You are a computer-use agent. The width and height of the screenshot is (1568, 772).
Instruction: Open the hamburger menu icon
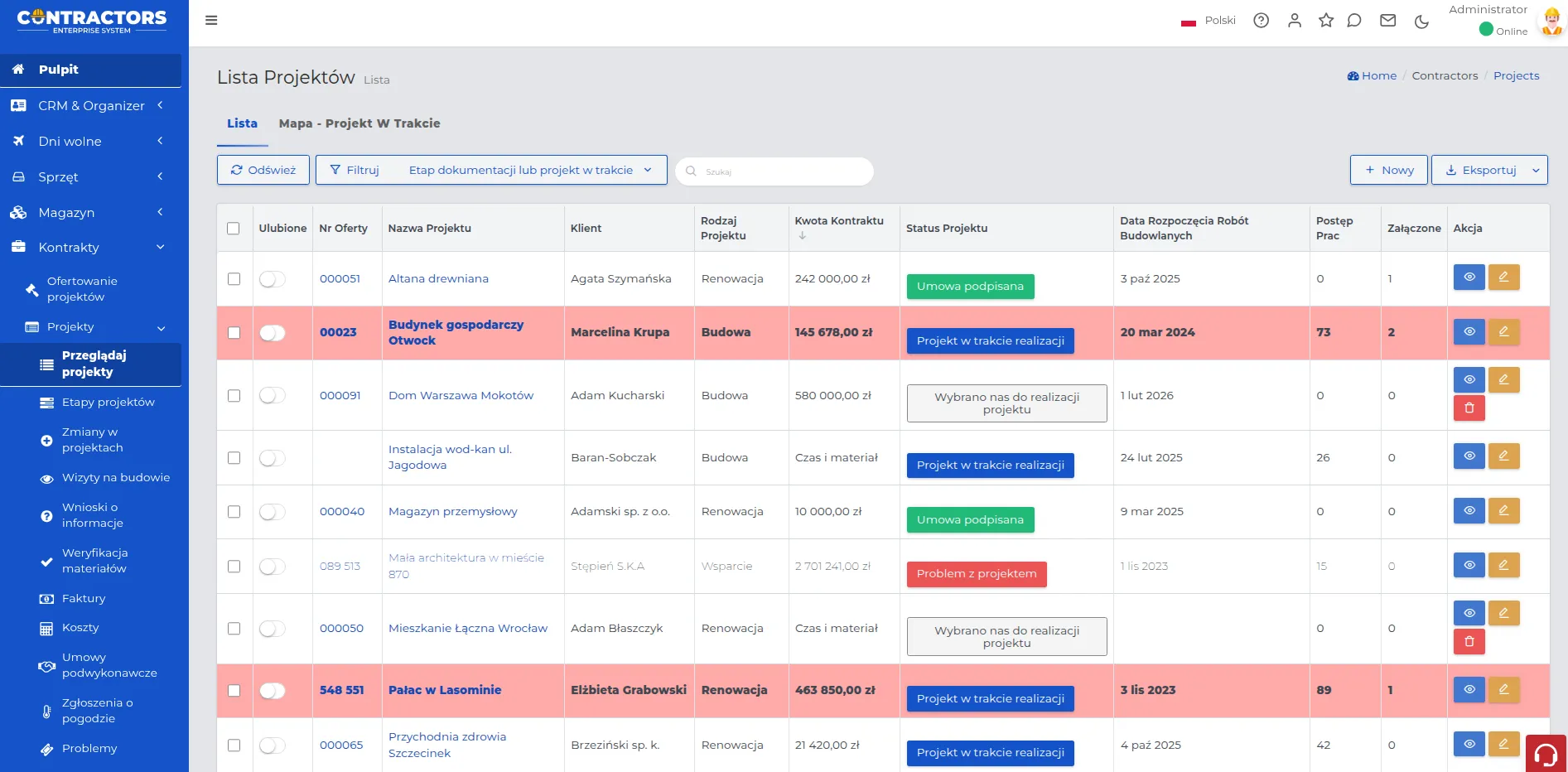coord(211,20)
